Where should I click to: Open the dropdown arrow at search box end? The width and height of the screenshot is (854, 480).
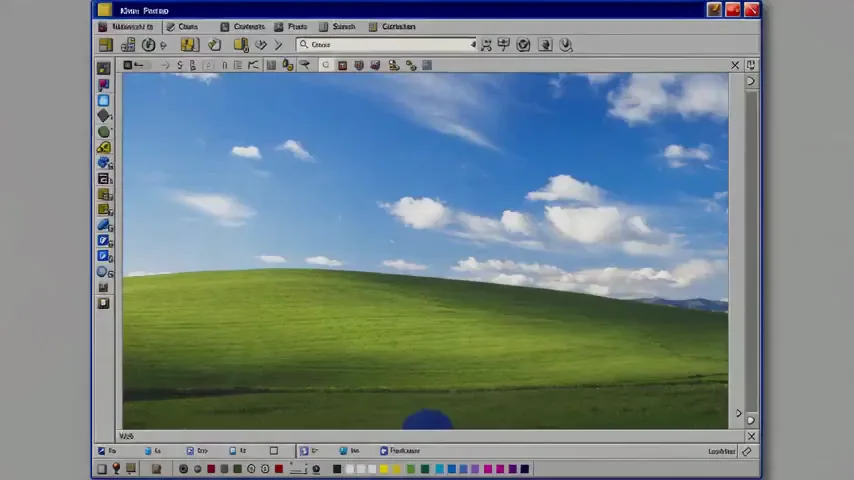coord(473,45)
